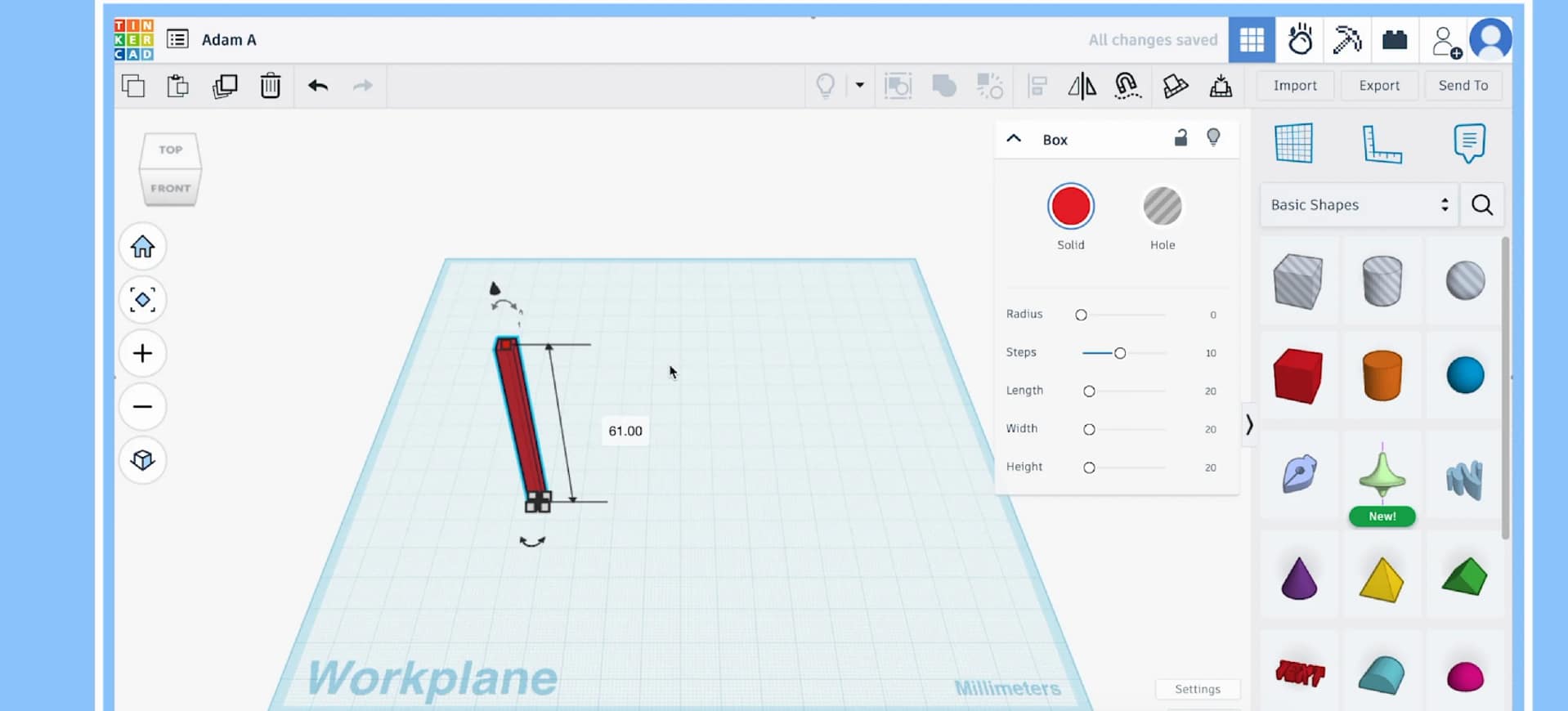Click the shapes panel scrollbar

[x=1505, y=388]
